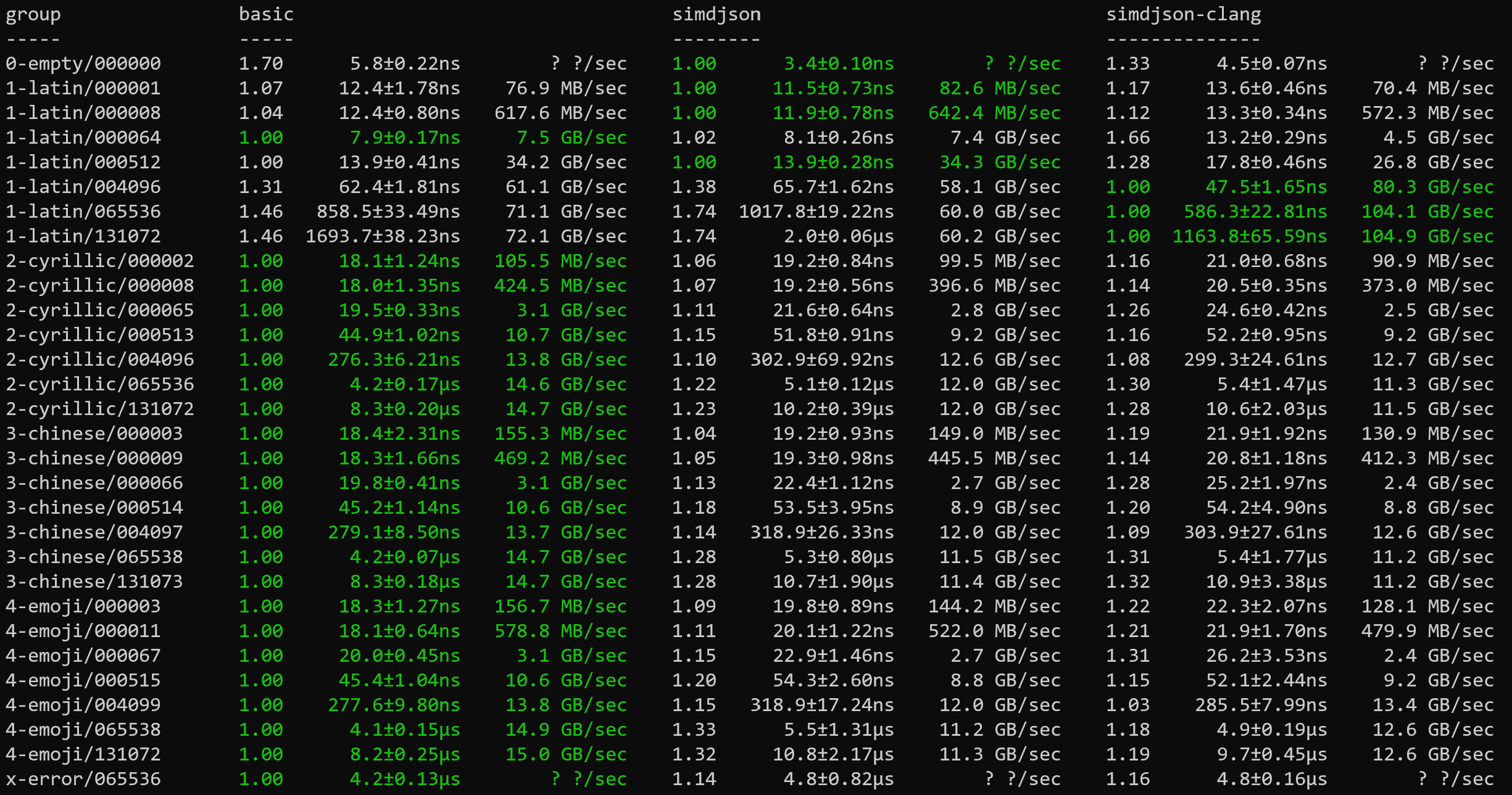Click the '2-cyrillic/004096' row label
This screenshot has width=1512, height=795.
(100, 360)
